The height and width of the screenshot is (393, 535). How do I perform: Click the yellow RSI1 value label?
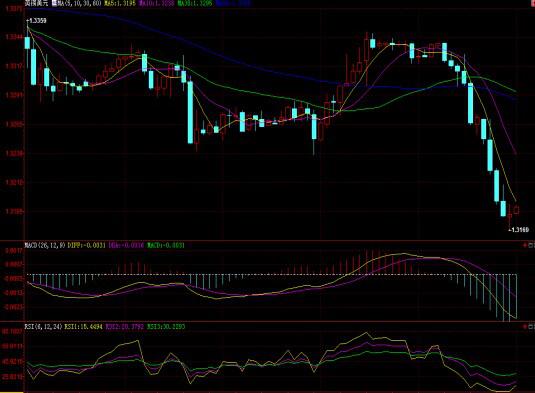click(x=83, y=326)
